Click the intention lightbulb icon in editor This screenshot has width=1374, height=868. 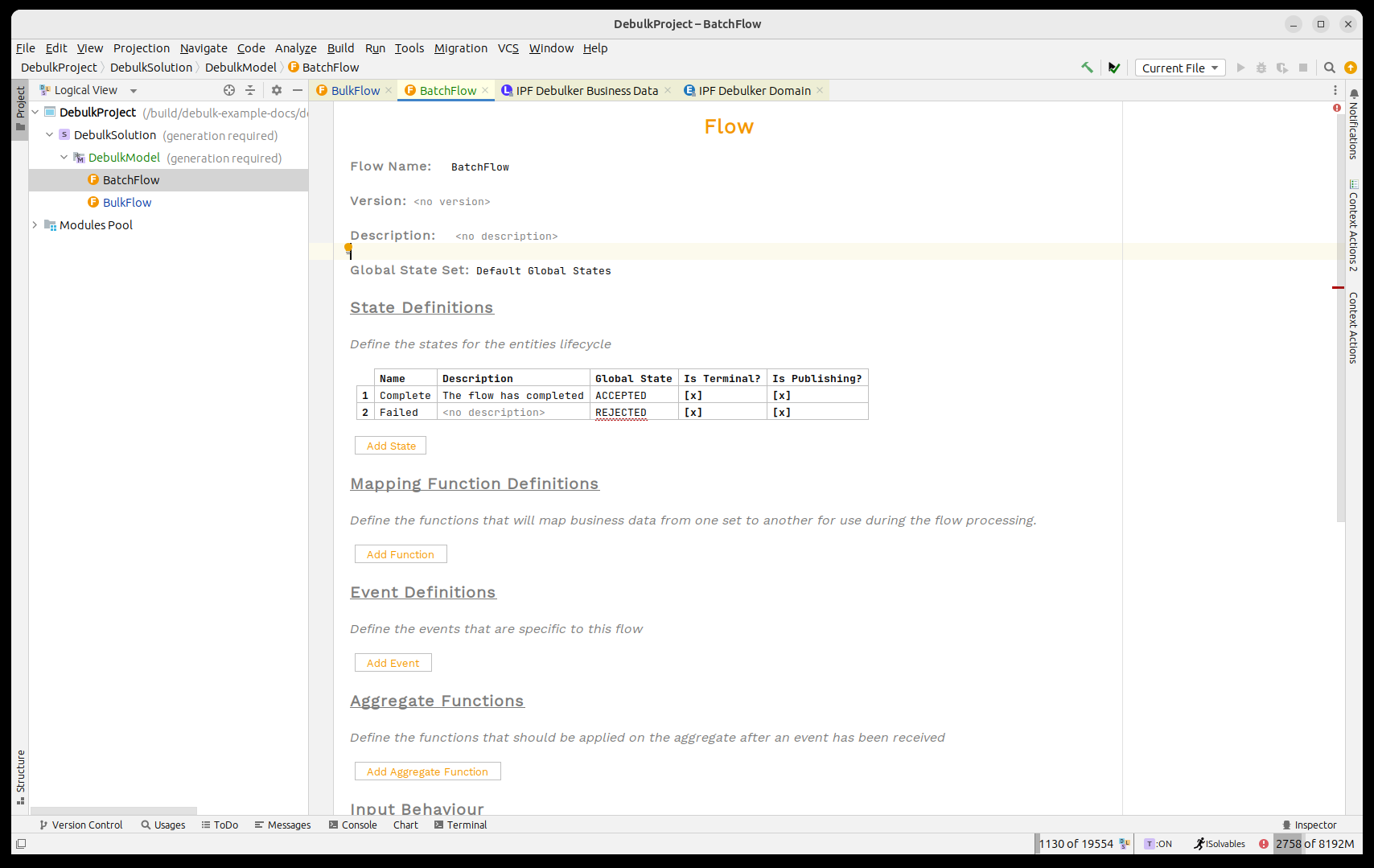click(348, 249)
